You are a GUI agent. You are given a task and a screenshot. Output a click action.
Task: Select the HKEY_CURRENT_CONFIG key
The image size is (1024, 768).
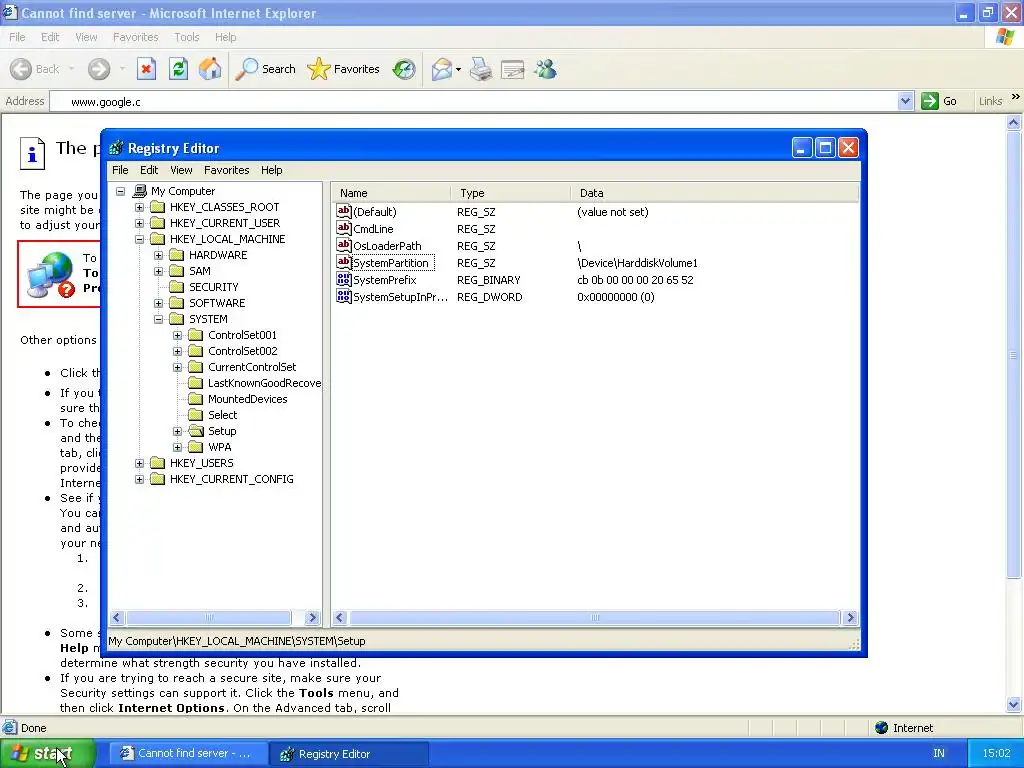pyautogui.click(x=231, y=479)
